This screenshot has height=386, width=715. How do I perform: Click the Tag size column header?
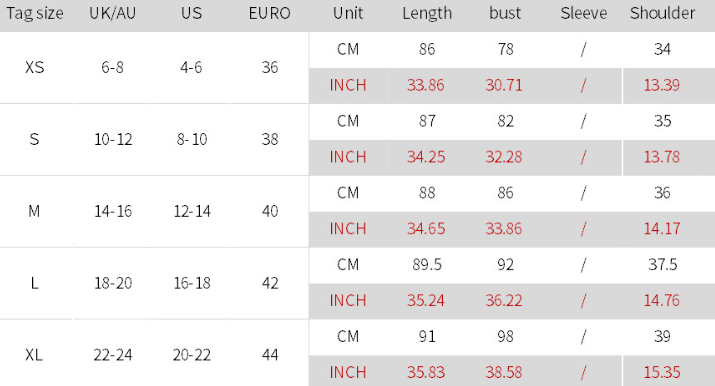(35, 13)
